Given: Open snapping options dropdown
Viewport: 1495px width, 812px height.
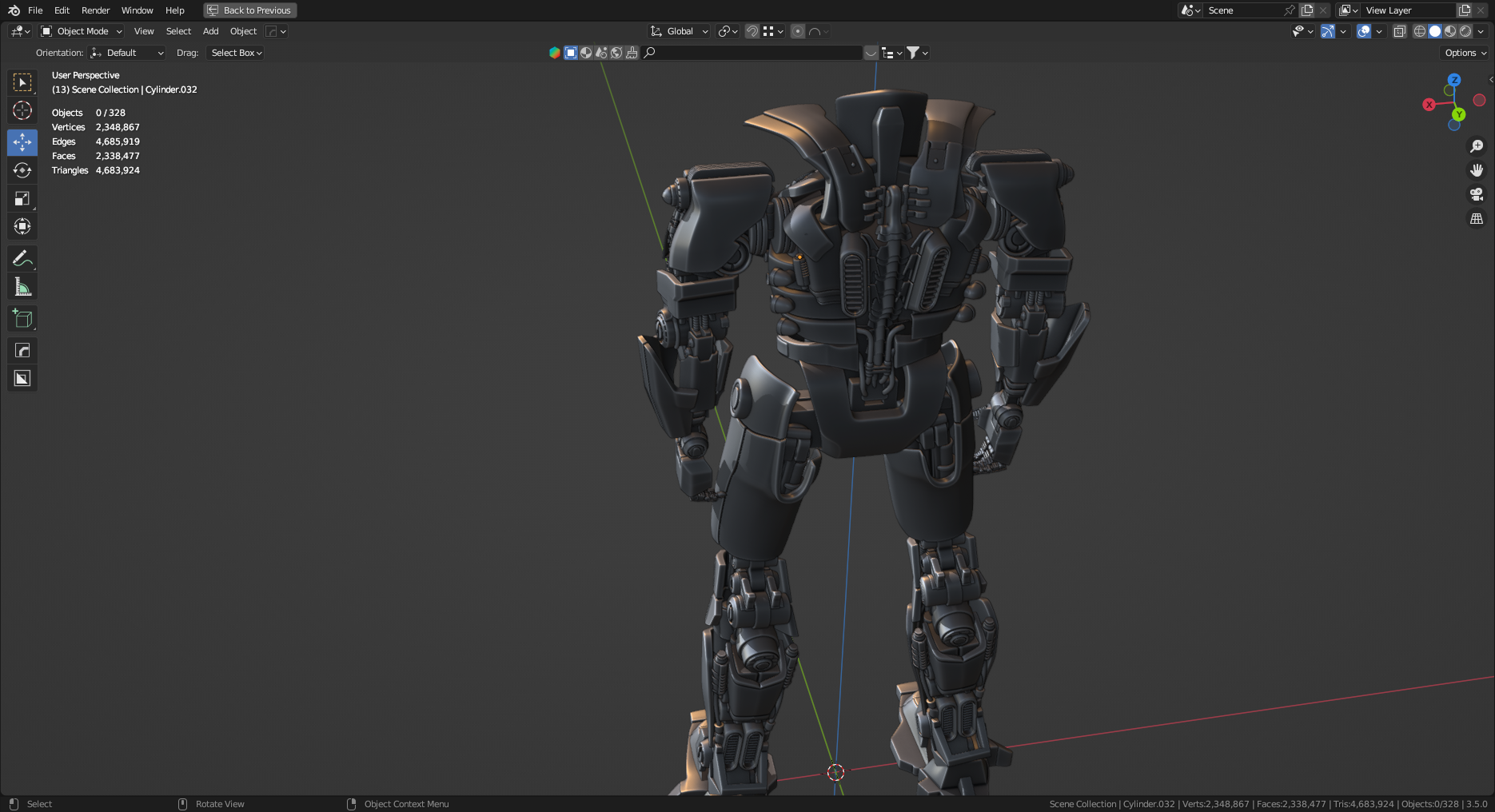Looking at the screenshot, I should pyautogui.click(x=773, y=31).
